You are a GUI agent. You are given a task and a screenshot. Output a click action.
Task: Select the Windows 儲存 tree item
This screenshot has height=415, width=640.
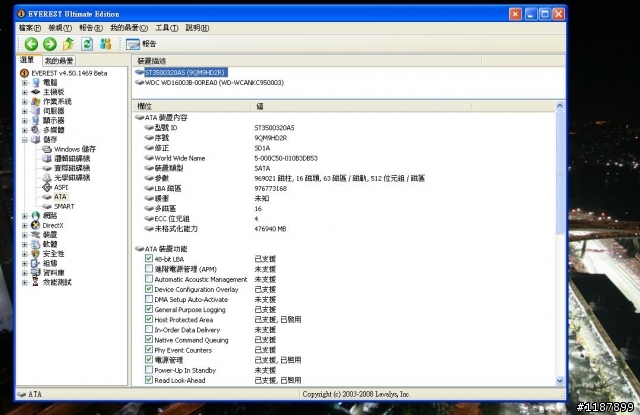pos(75,149)
